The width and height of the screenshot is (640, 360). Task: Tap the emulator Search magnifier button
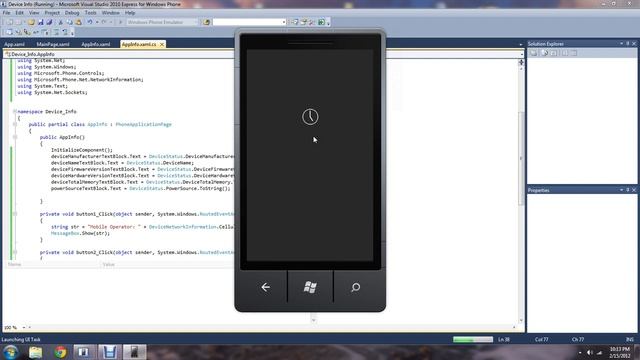(x=356, y=287)
